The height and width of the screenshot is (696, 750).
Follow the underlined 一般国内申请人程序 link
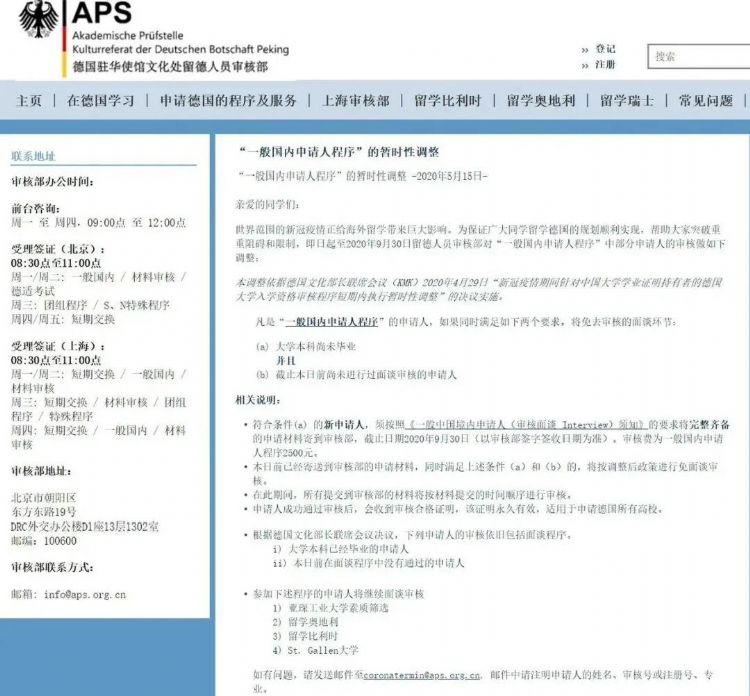(336, 322)
